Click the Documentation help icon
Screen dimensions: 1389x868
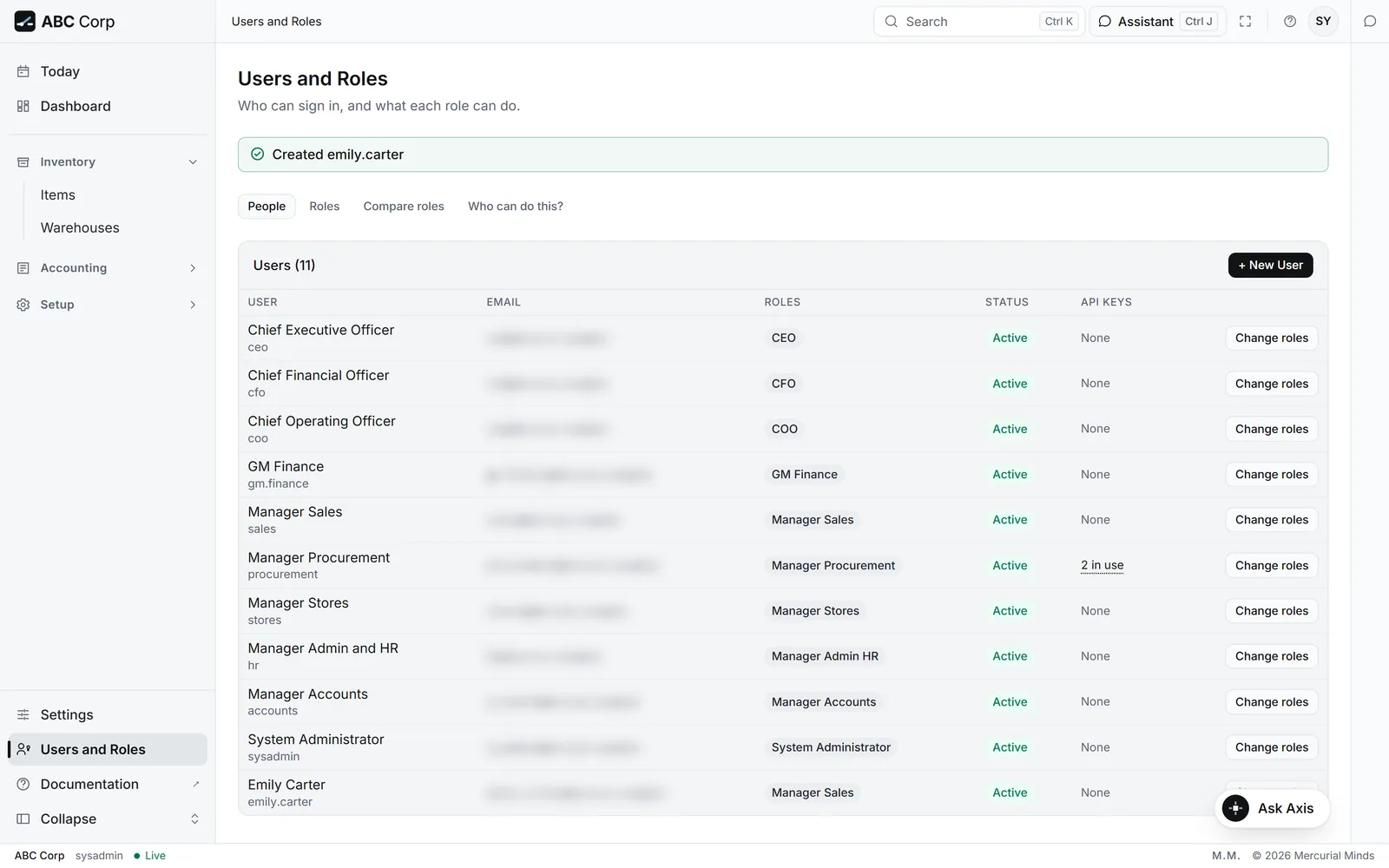tap(23, 785)
